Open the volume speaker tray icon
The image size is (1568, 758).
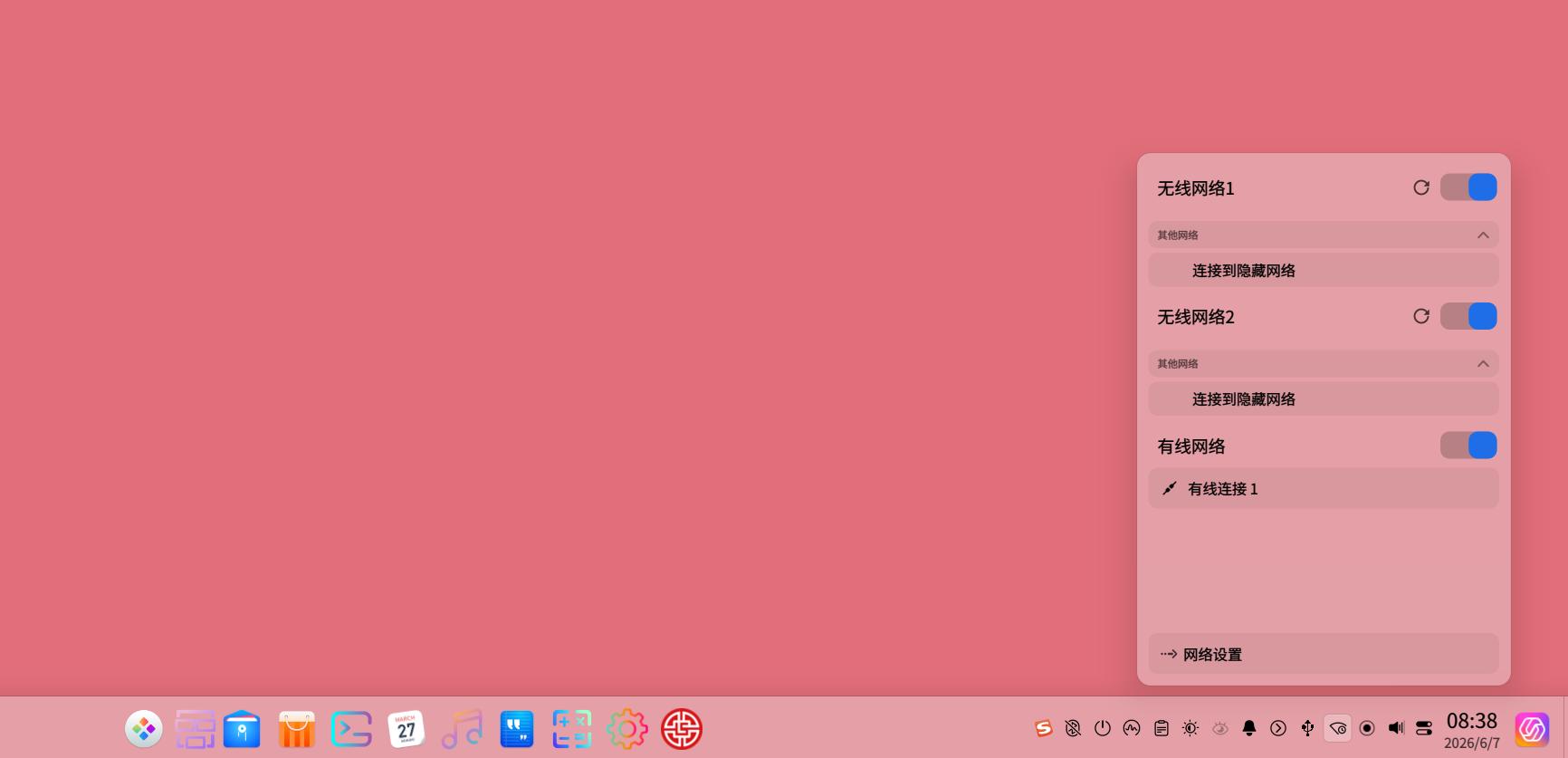1396,728
